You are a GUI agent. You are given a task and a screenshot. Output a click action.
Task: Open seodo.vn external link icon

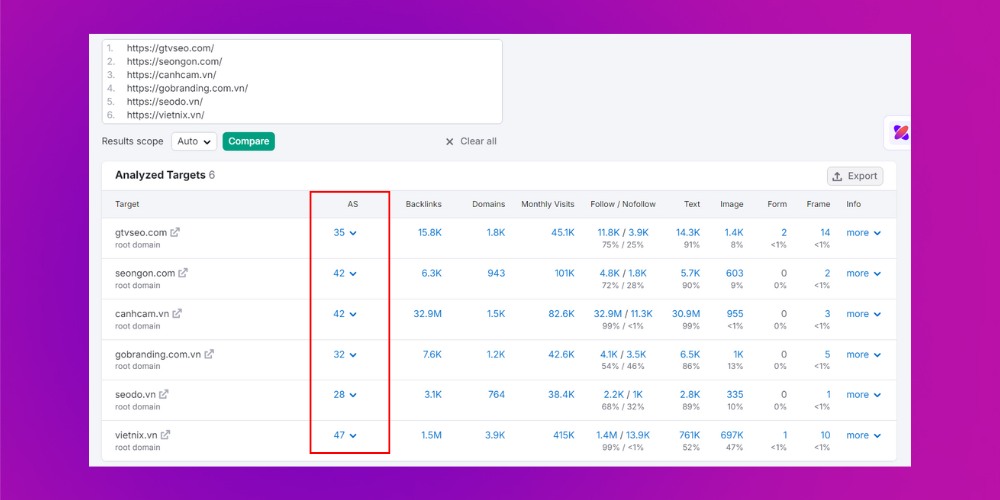164,394
